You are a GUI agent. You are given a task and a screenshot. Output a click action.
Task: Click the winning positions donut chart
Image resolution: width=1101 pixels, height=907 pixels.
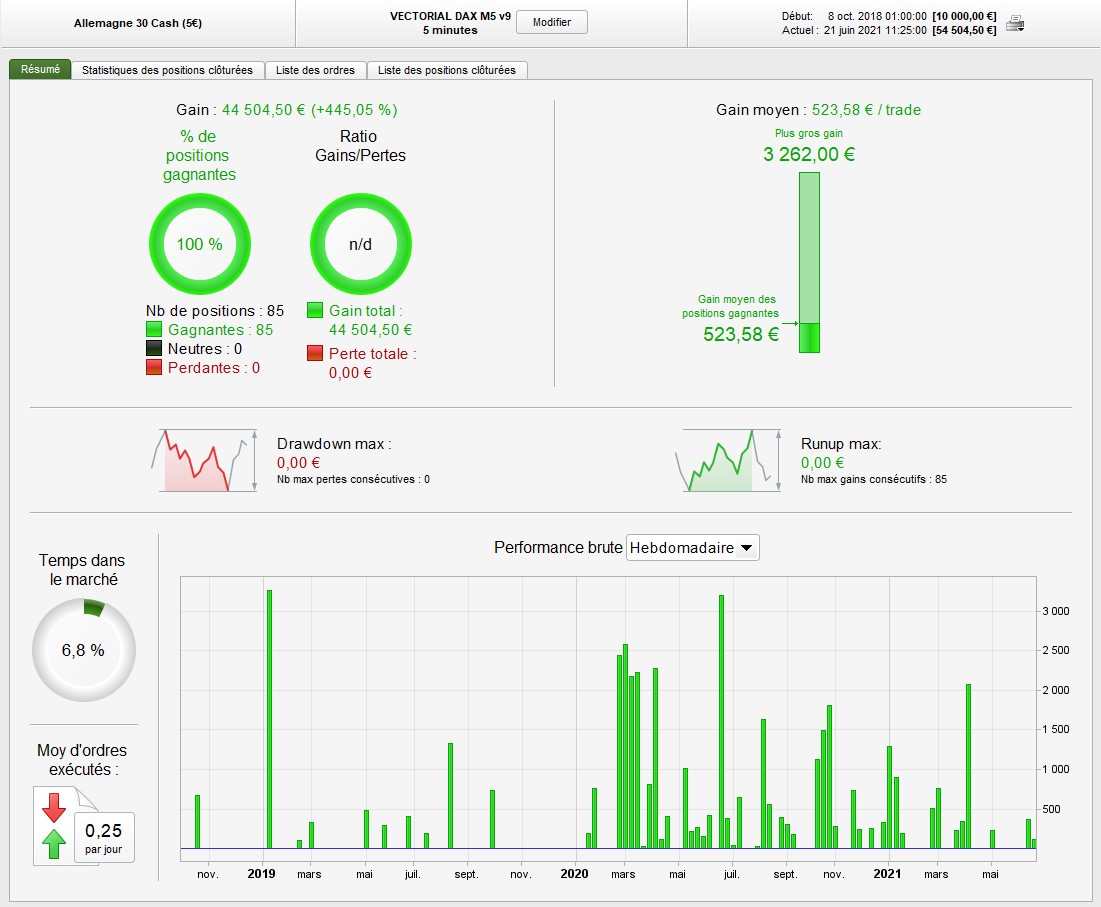(x=200, y=244)
